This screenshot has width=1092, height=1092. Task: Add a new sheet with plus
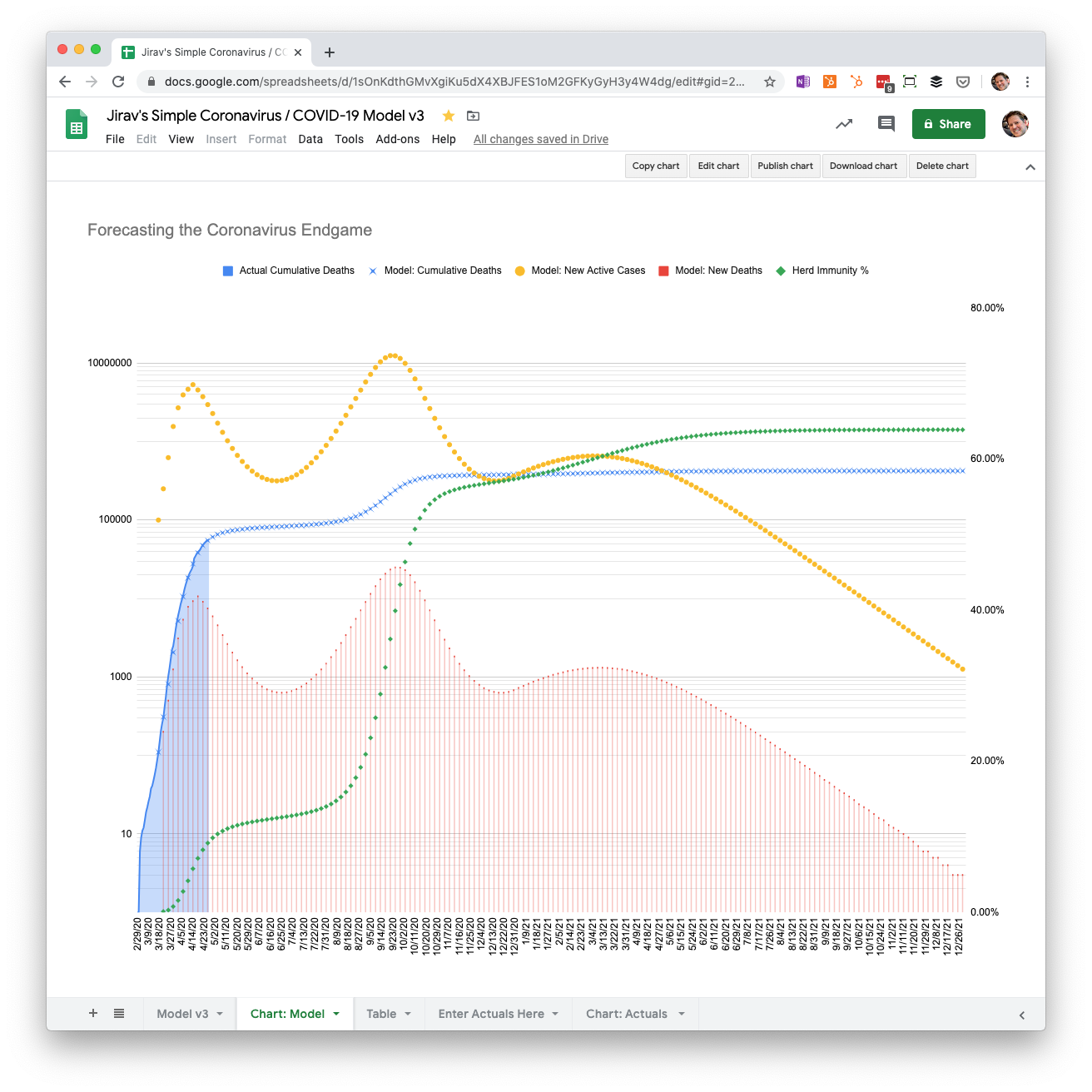click(x=93, y=1014)
